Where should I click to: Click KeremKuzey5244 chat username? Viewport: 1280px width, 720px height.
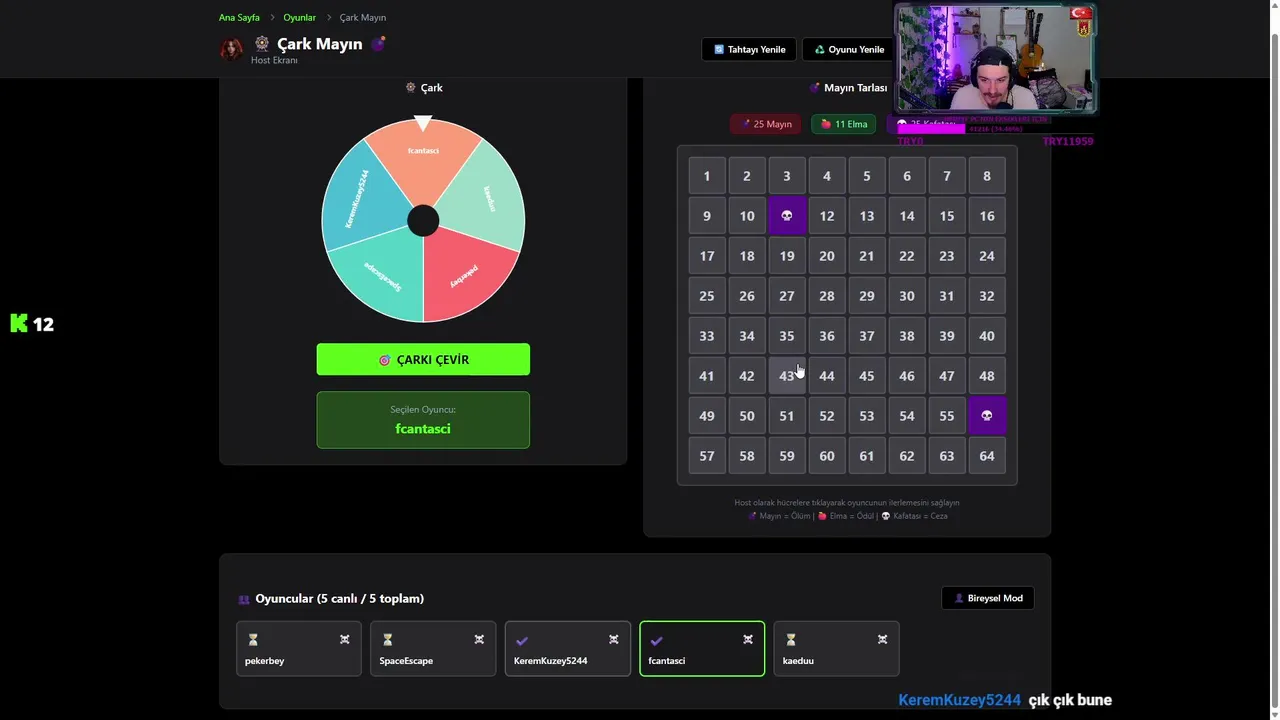pyautogui.click(x=960, y=700)
